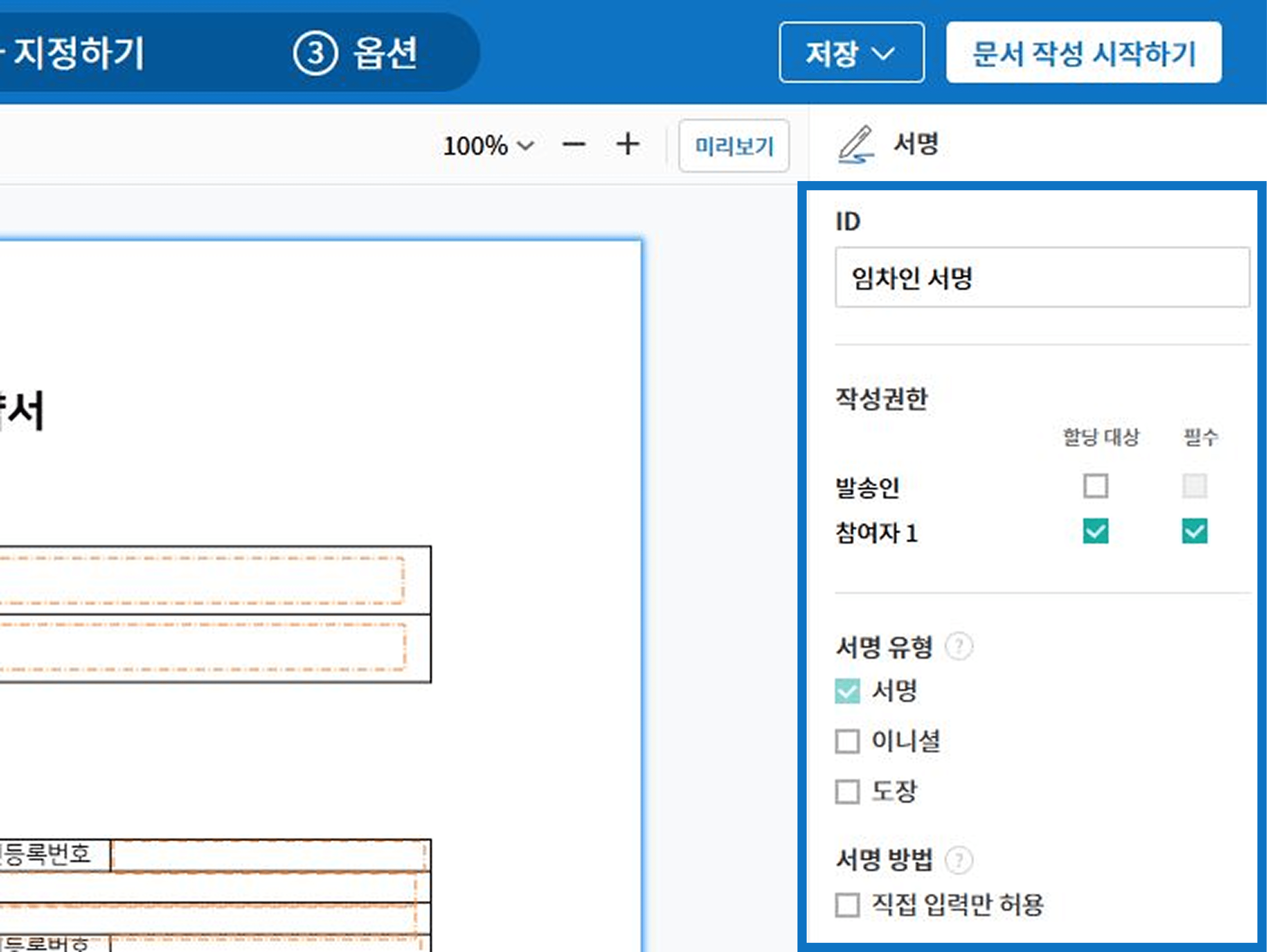Click the field beside upper 등록번호 label

point(269,856)
